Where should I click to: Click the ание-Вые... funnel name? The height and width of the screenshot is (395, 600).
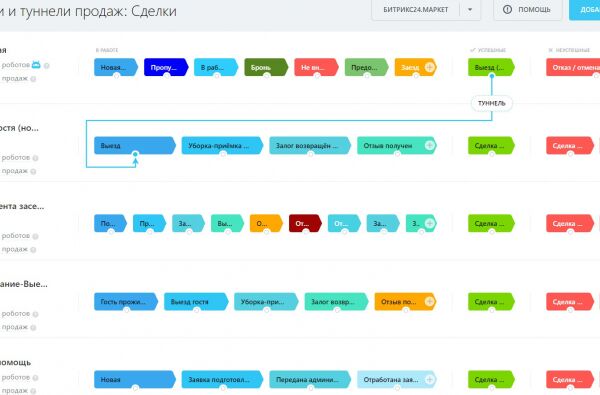[24, 284]
